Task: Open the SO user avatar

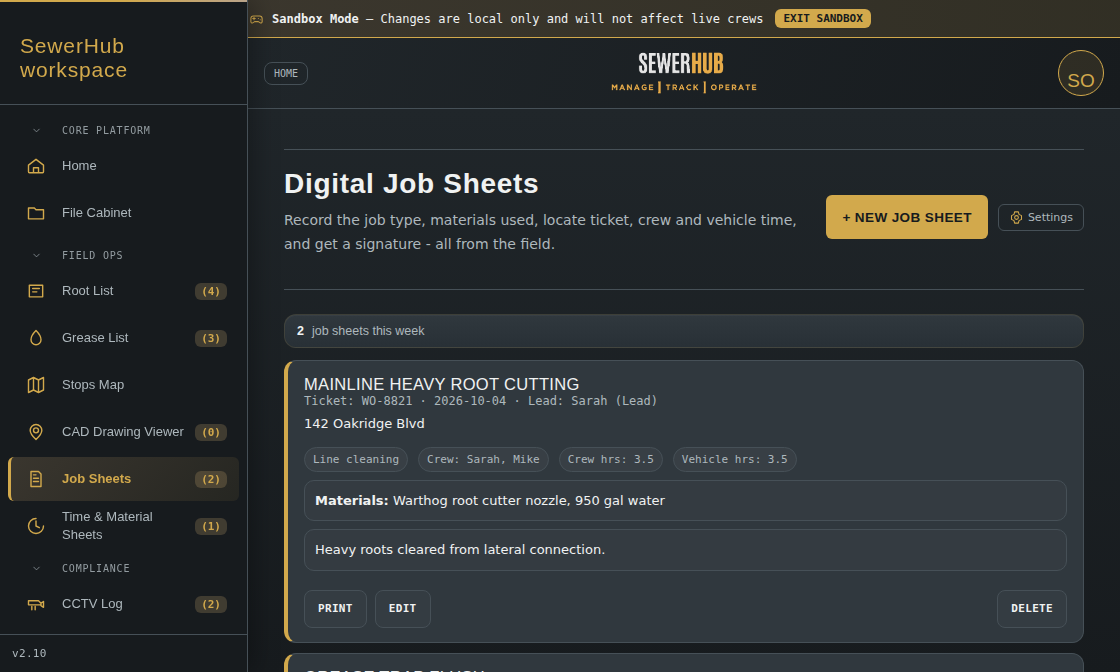Action: [x=1081, y=73]
